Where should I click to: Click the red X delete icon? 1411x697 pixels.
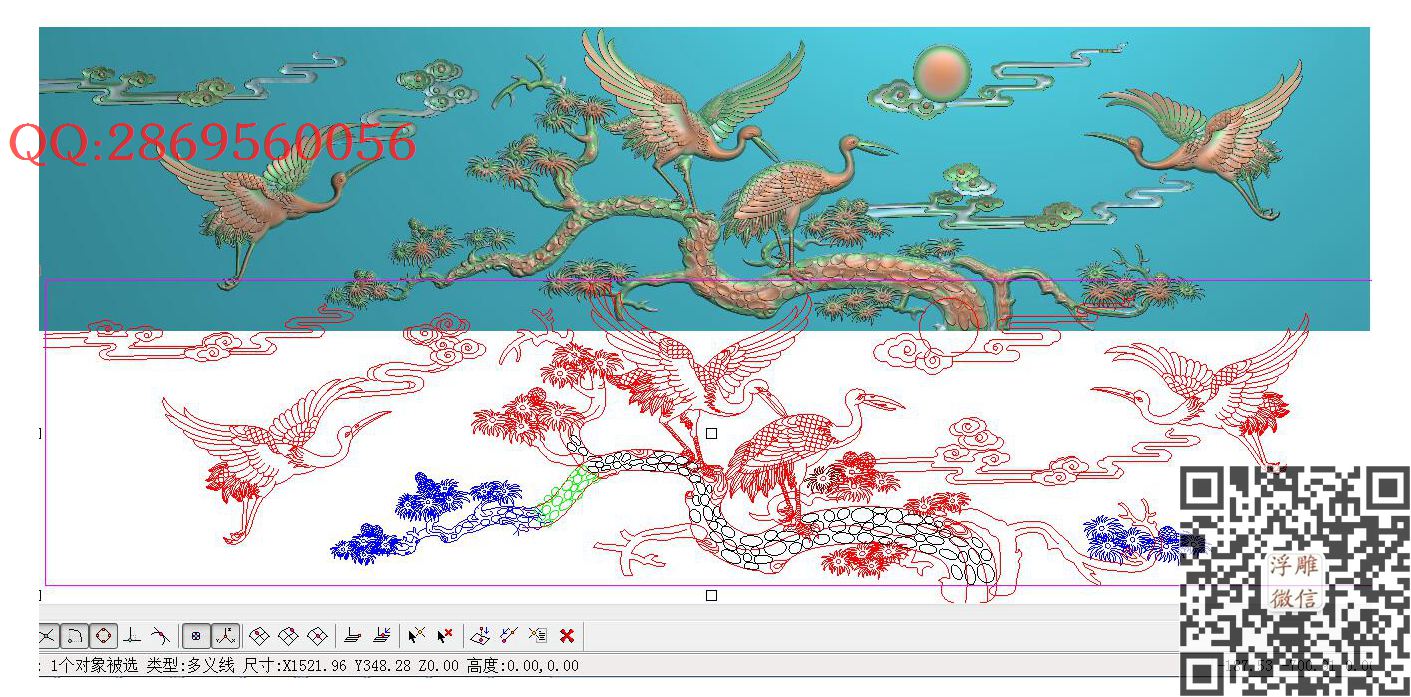point(567,636)
